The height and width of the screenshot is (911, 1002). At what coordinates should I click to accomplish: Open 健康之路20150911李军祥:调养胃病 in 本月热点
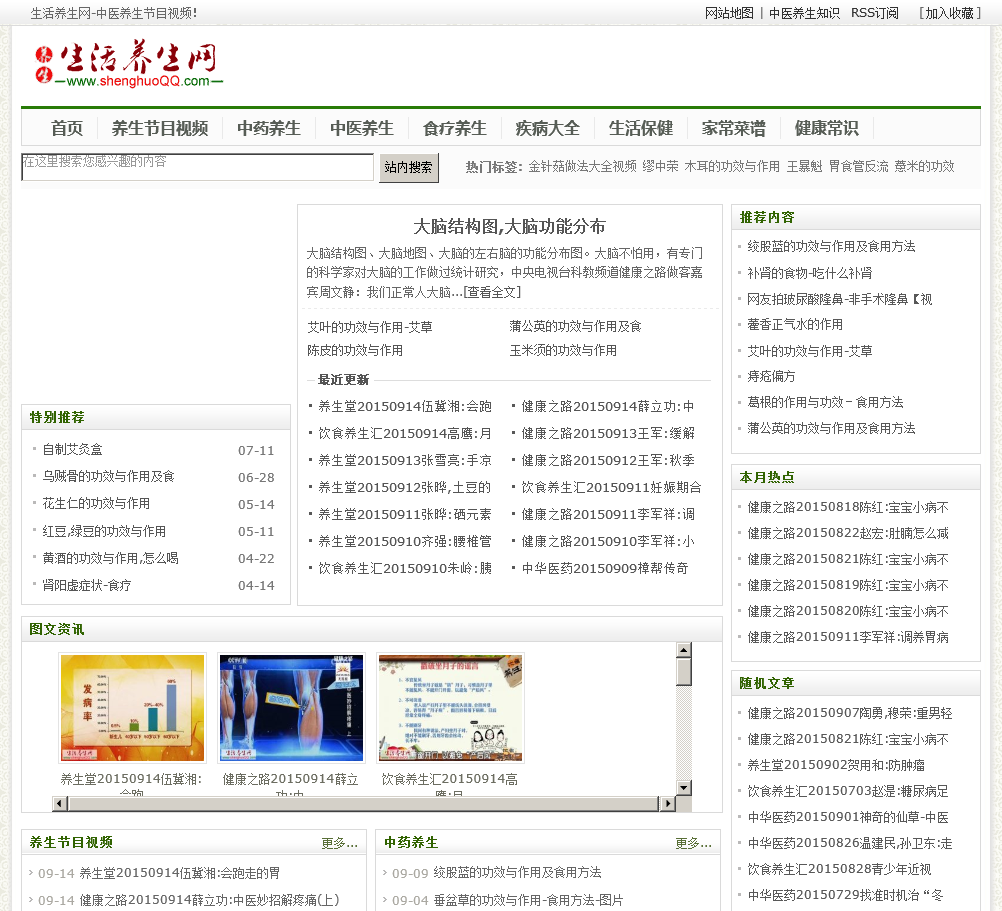848,637
